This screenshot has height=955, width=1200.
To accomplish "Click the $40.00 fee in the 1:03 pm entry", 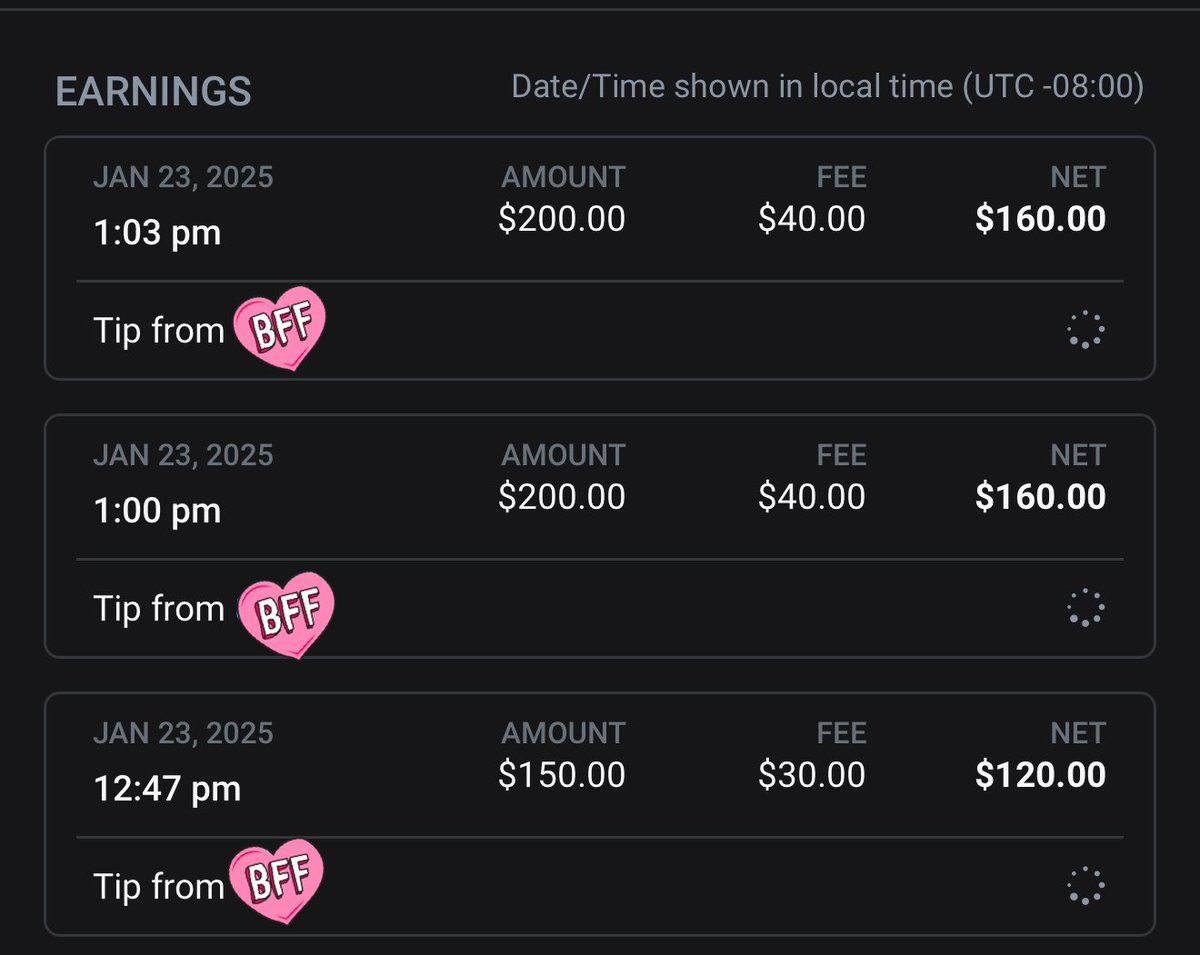I will pos(811,219).
